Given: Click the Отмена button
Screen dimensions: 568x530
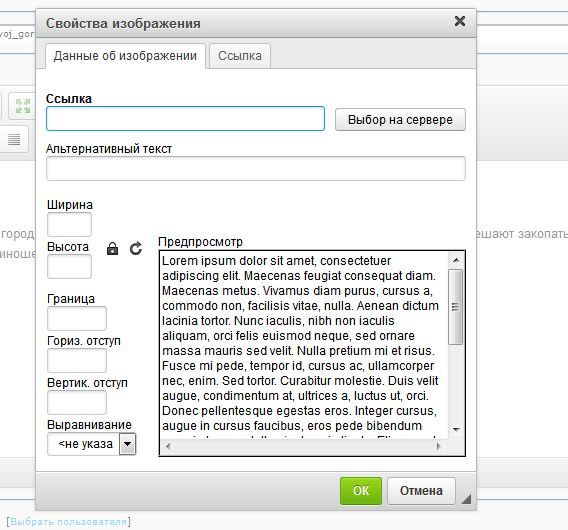Looking at the screenshot, I should [421, 491].
